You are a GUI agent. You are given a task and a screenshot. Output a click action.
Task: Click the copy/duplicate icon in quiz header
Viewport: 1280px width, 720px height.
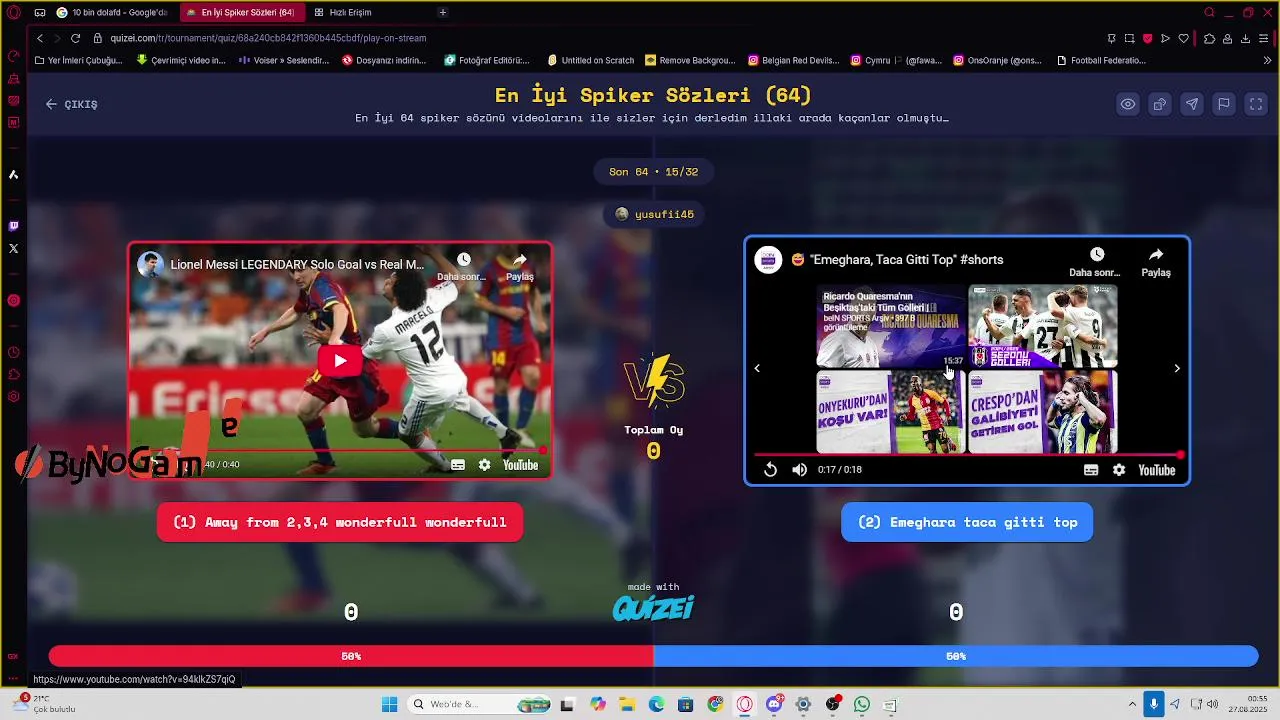tap(1160, 104)
